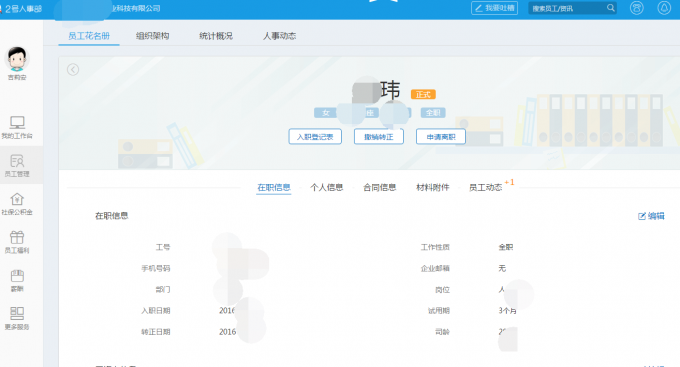680x367 pixels.
Task: Click the 3个月 probation value
Action: tap(507, 311)
